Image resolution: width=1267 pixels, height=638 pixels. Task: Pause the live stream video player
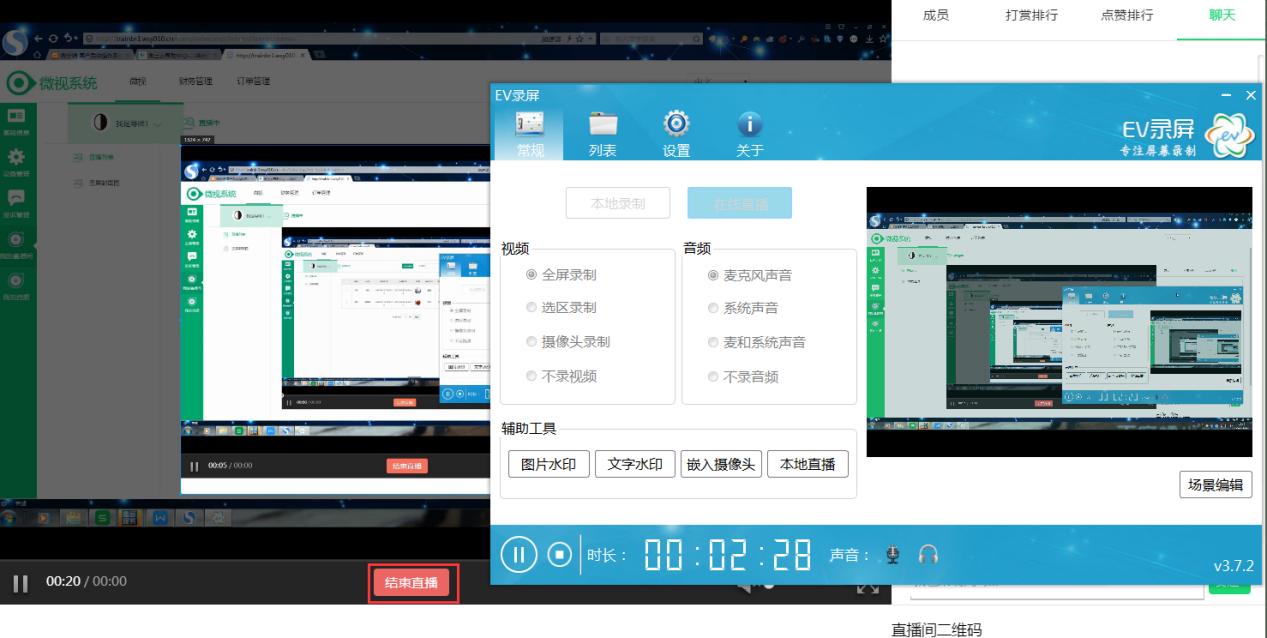tap(20, 583)
